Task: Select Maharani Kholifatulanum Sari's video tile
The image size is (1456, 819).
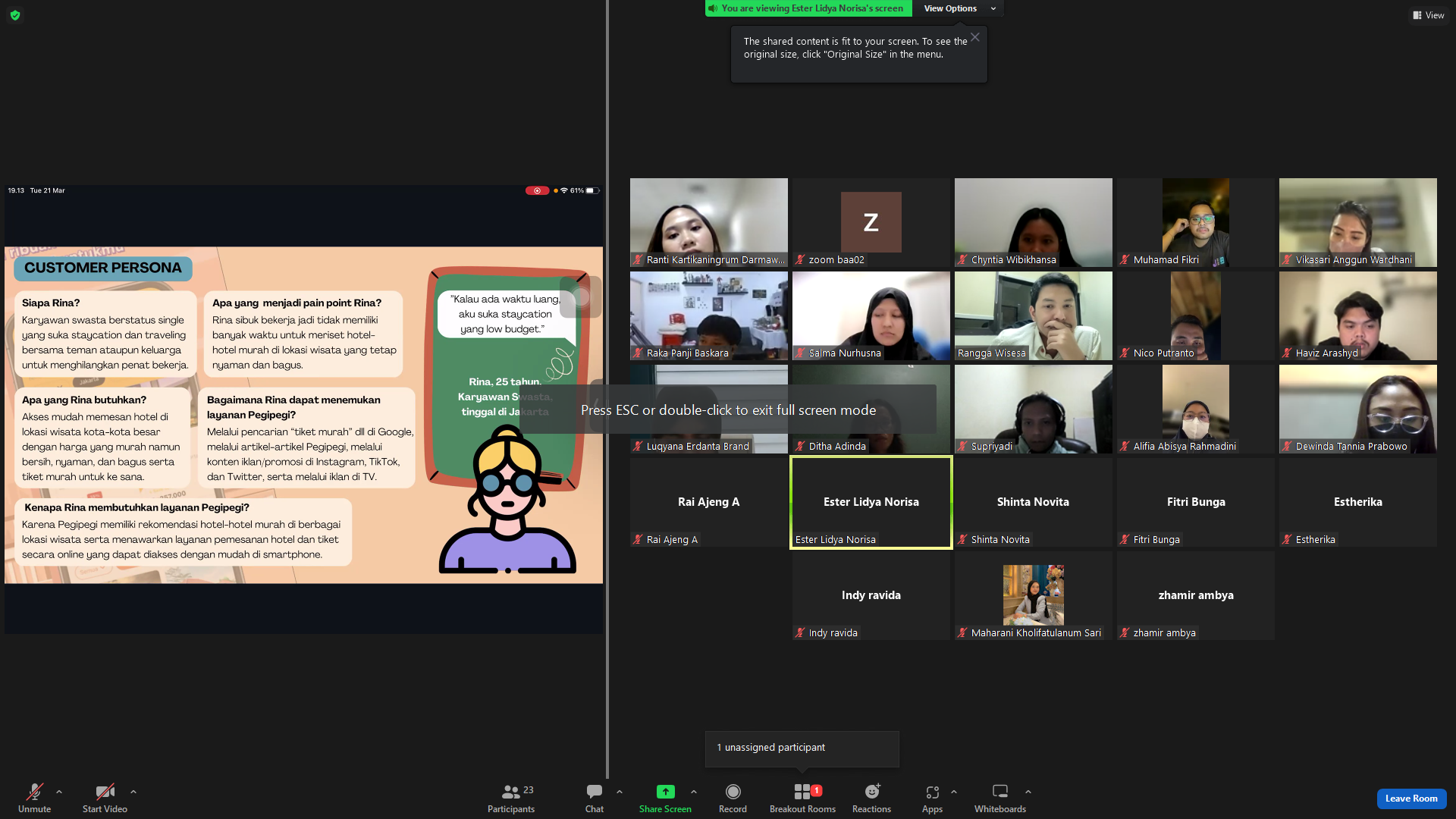Action: pyautogui.click(x=1034, y=595)
